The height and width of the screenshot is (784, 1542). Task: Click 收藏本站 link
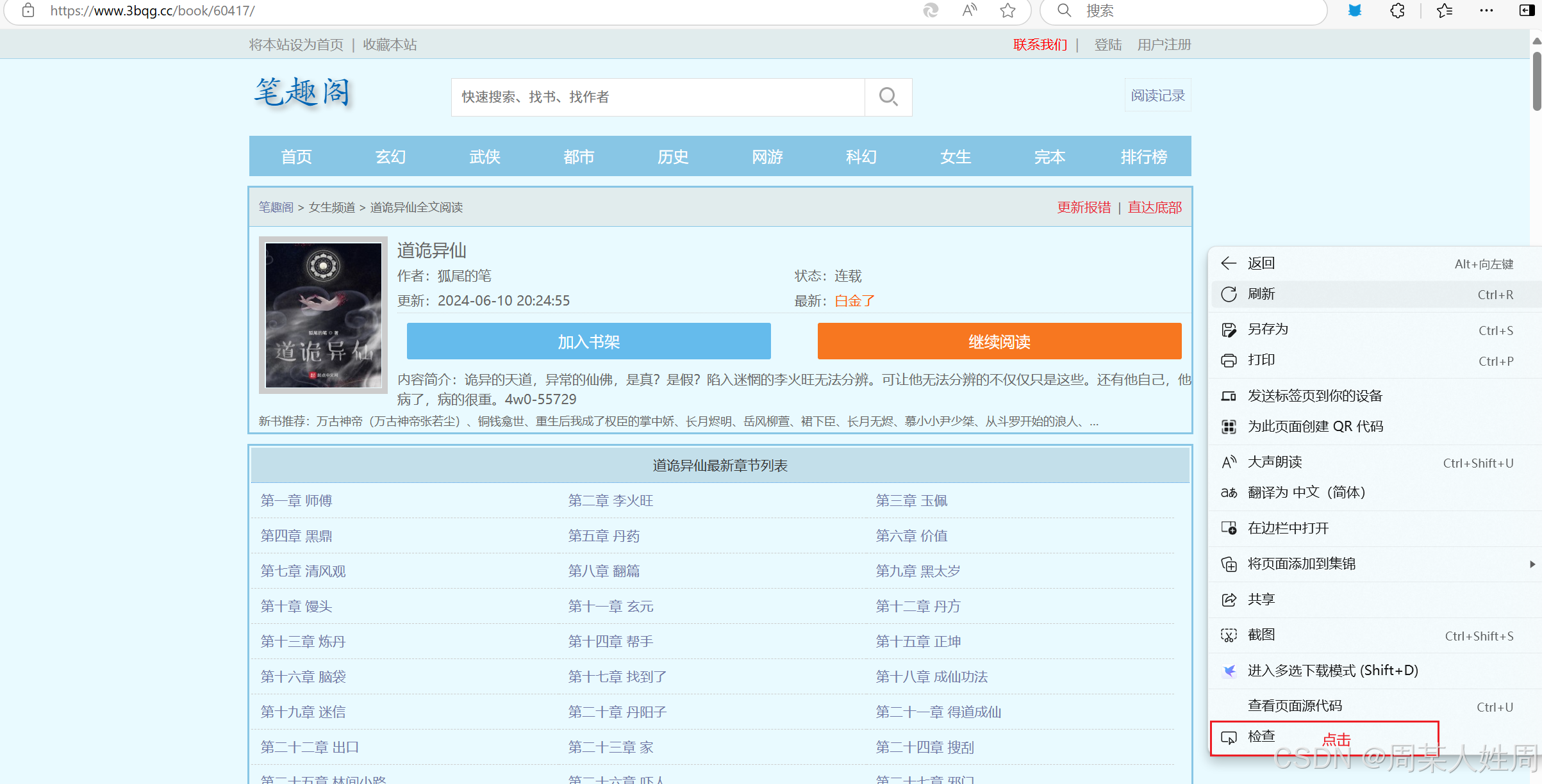point(390,44)
